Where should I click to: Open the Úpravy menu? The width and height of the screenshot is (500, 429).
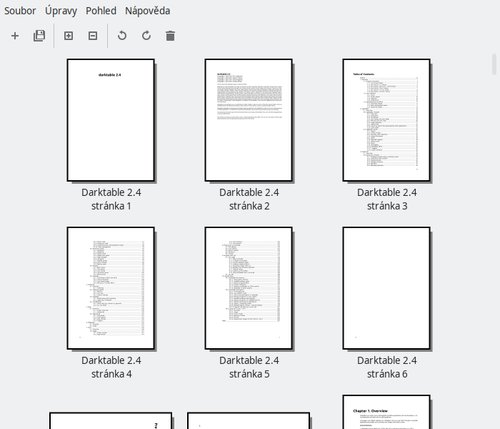[61, 11]
